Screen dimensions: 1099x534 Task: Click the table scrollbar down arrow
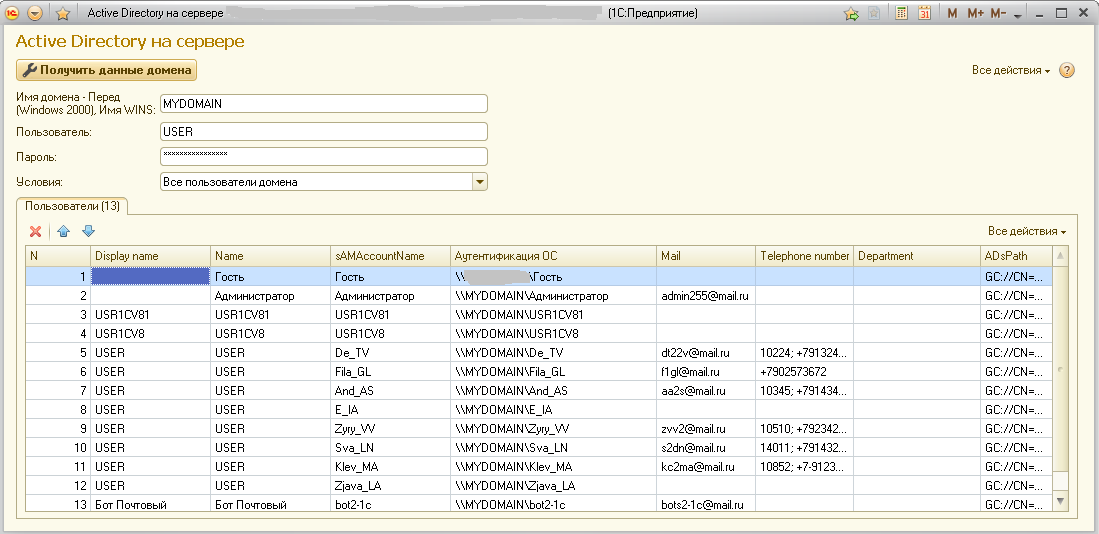click(1061, 500)
